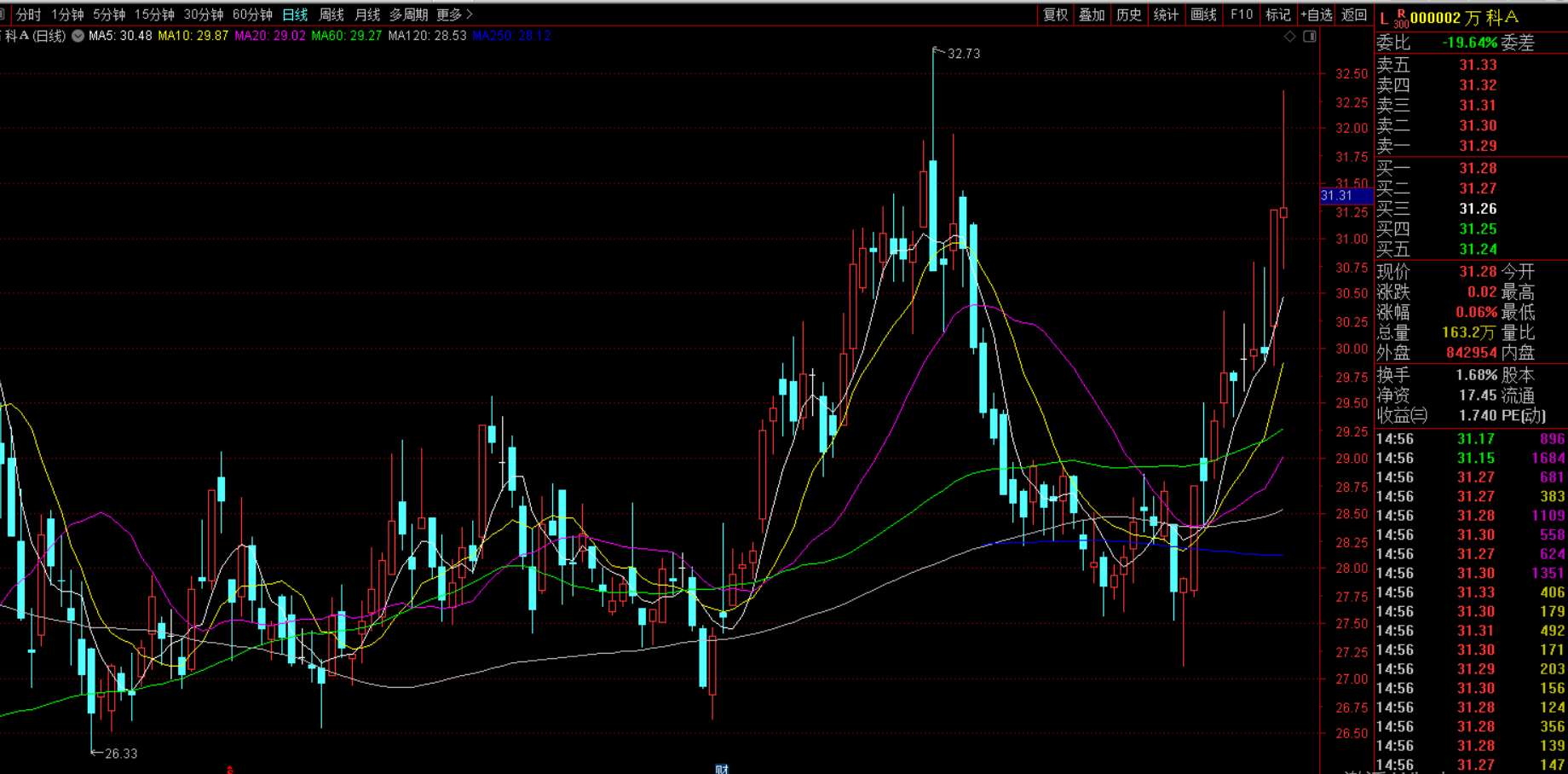Click the stock title 000002 万科A
This screenshot has width=1568, height=774.
point(1464,18)
